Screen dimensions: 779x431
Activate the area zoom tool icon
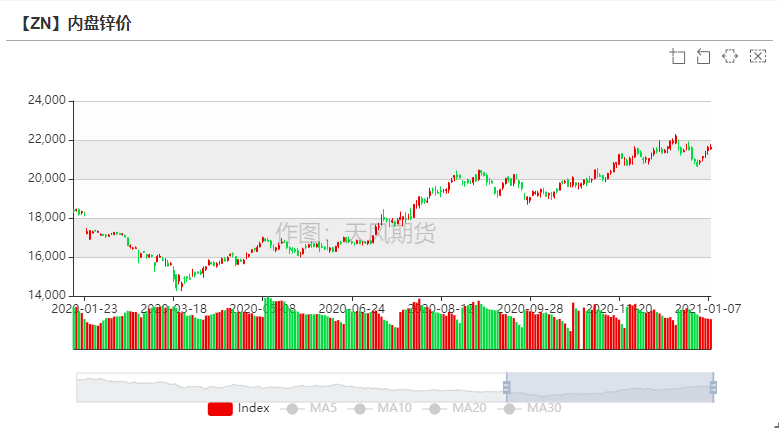(678, 56)
